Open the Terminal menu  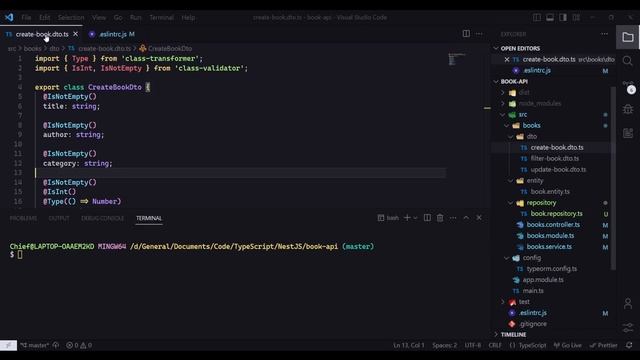point(161,18)
